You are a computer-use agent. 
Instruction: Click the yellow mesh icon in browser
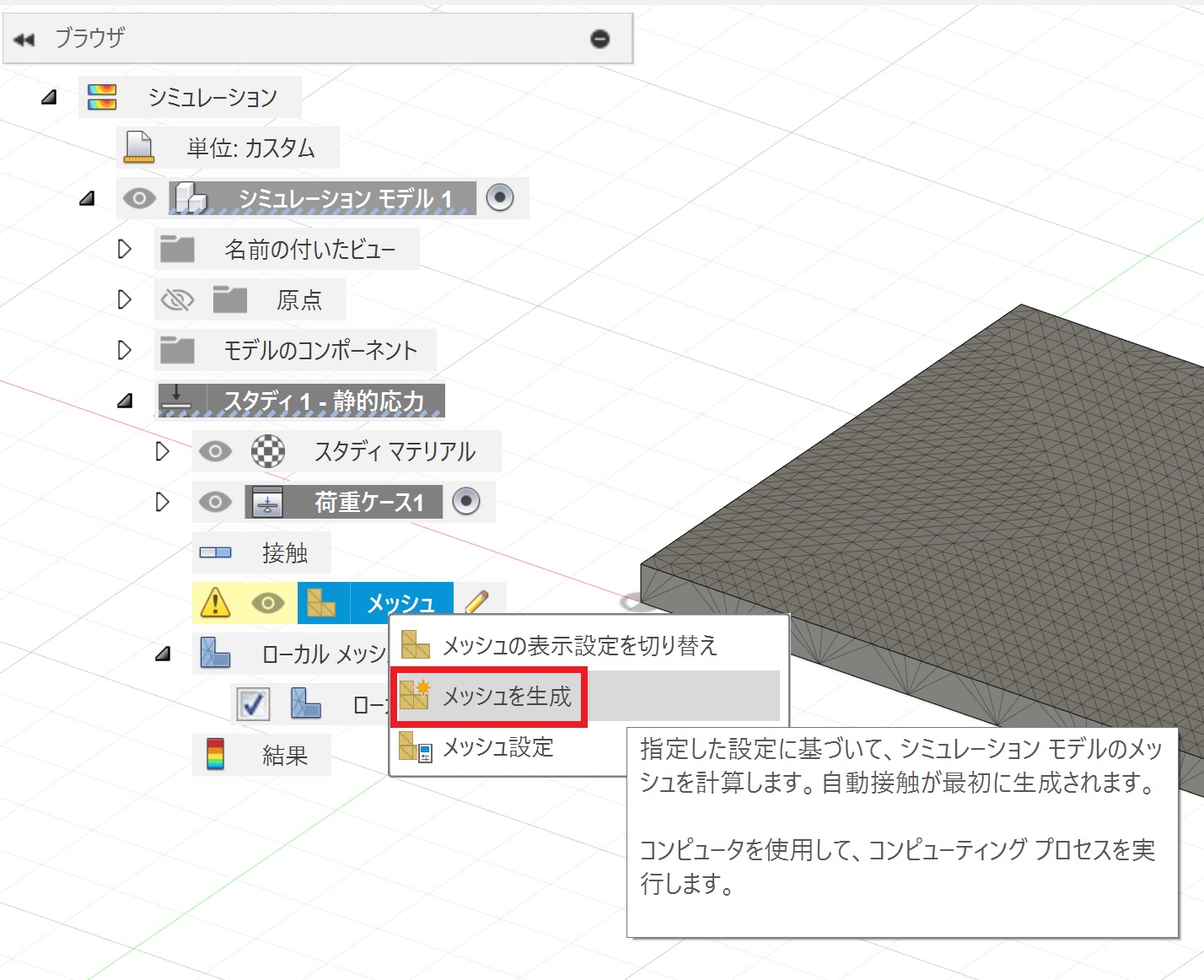click(x=321, y=602)
